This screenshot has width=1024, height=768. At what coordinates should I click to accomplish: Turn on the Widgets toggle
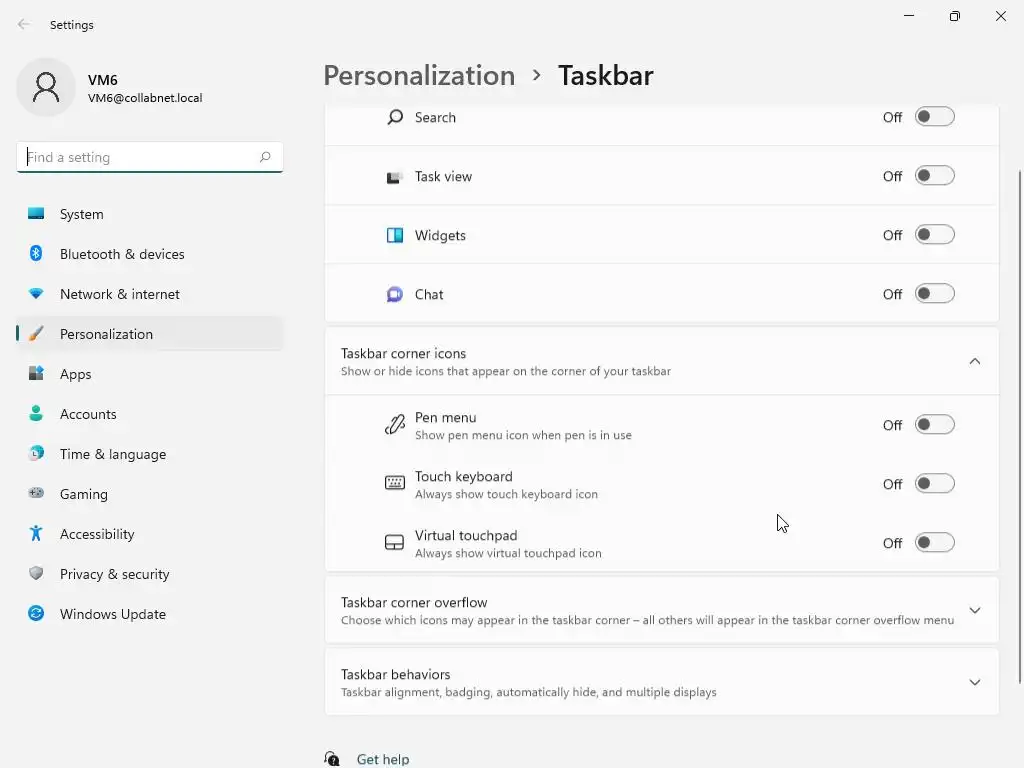[x=935, y=235]
